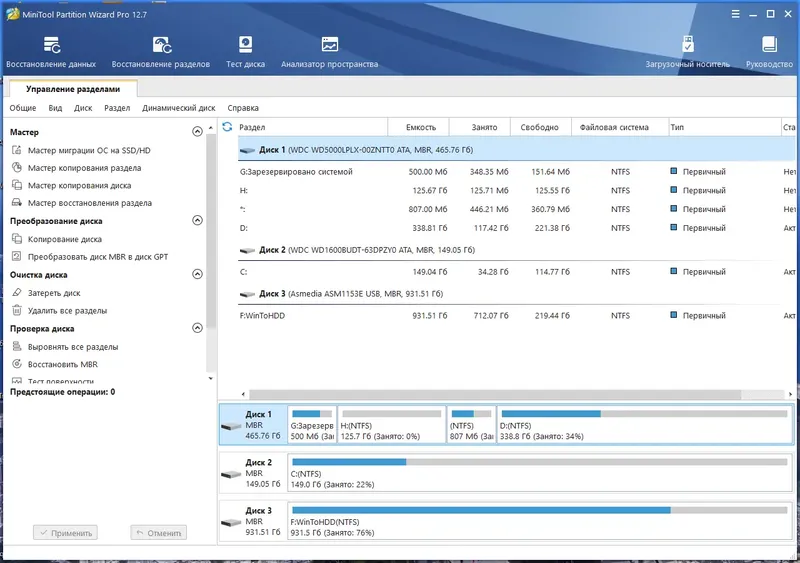The width and height of the screenshot is (800, 563).
Task: Click the refresh icon beside Раздел column
Action: 227,127
